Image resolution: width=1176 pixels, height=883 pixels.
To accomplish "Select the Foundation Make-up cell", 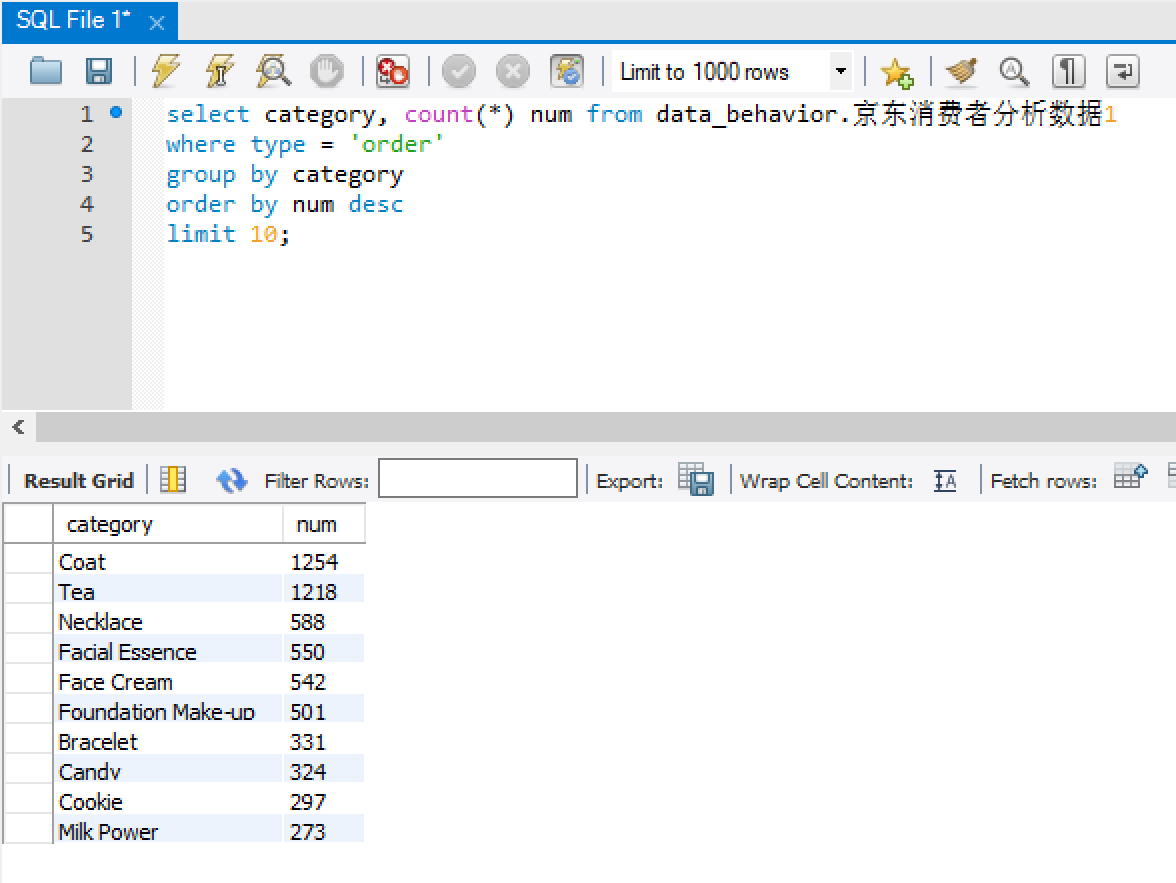I will point(168,712).
